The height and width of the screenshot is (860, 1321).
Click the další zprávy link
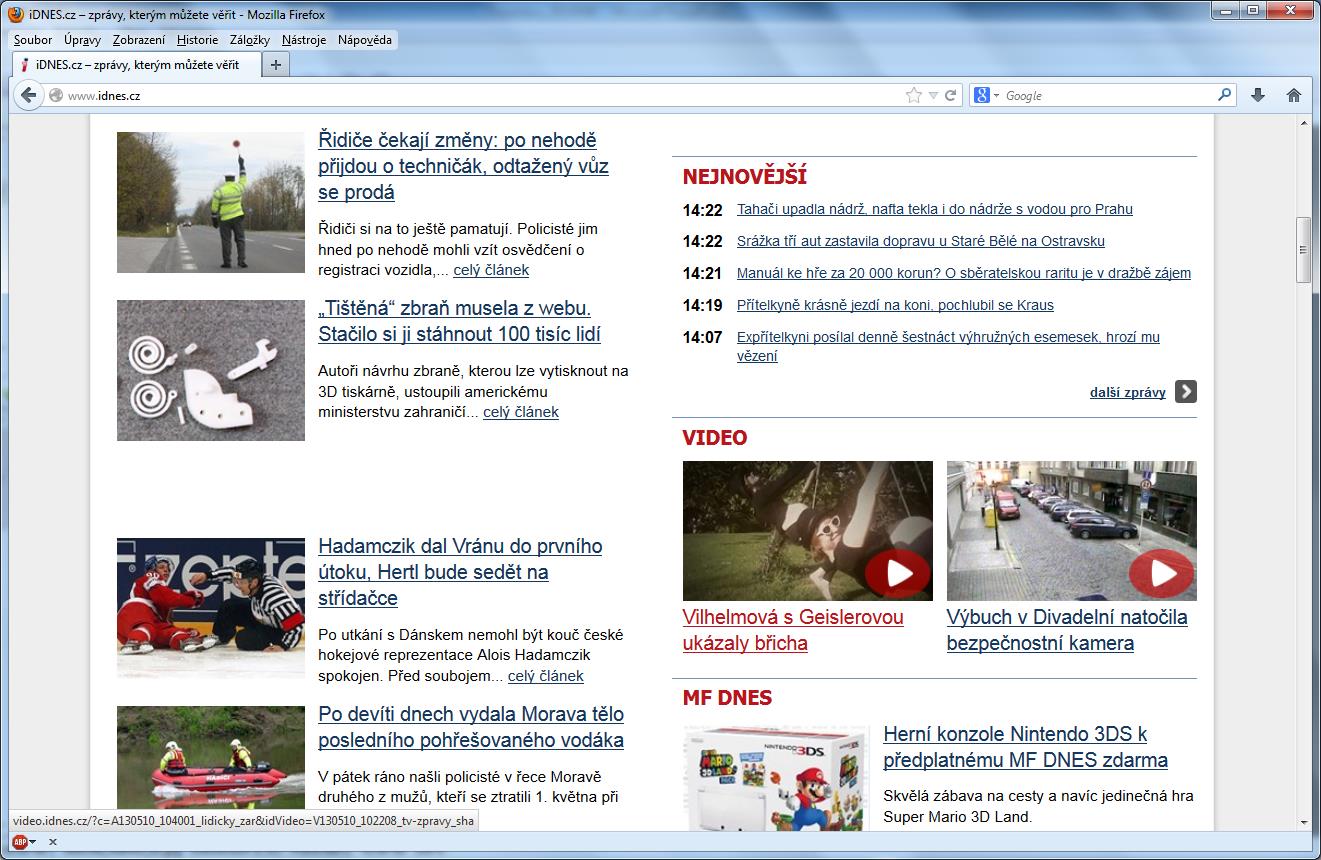point(1128,392)
